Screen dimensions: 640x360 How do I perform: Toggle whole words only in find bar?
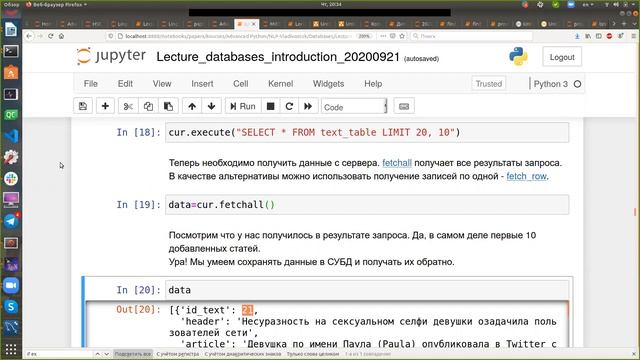tap(313, 354)
